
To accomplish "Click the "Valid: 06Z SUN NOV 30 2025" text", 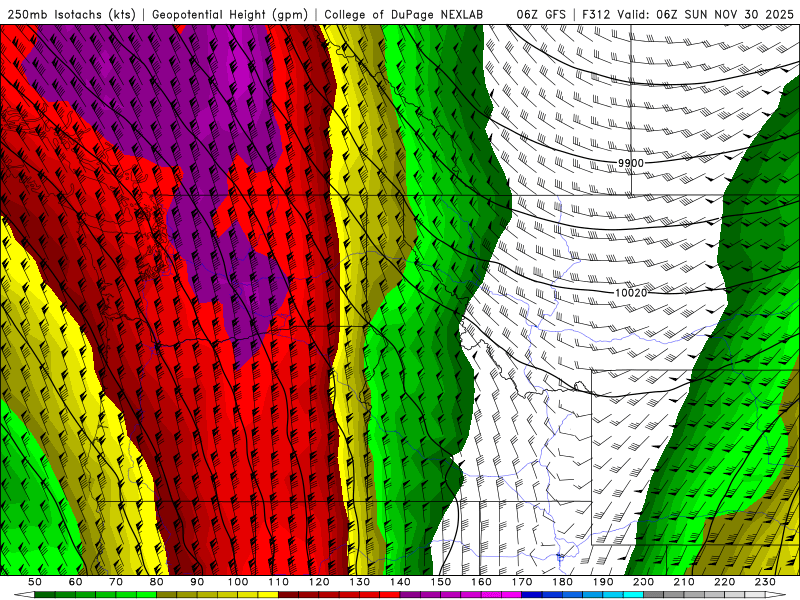I will click(x=706, y=15).
